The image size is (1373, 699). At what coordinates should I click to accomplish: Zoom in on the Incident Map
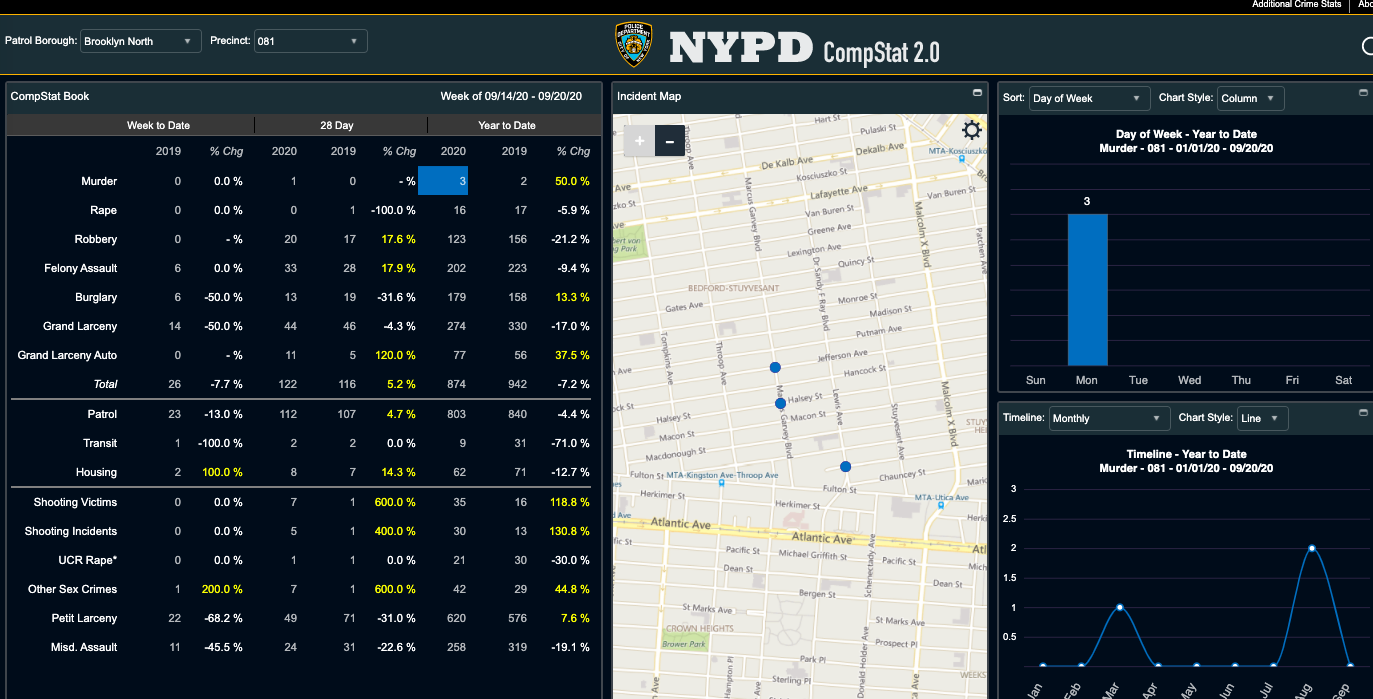click(640, 141)
